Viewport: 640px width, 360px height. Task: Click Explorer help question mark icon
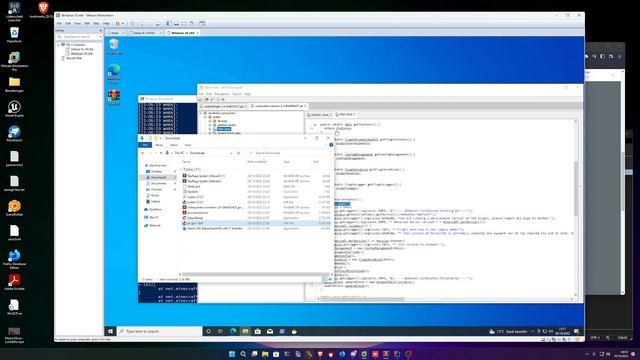(331, 144)
